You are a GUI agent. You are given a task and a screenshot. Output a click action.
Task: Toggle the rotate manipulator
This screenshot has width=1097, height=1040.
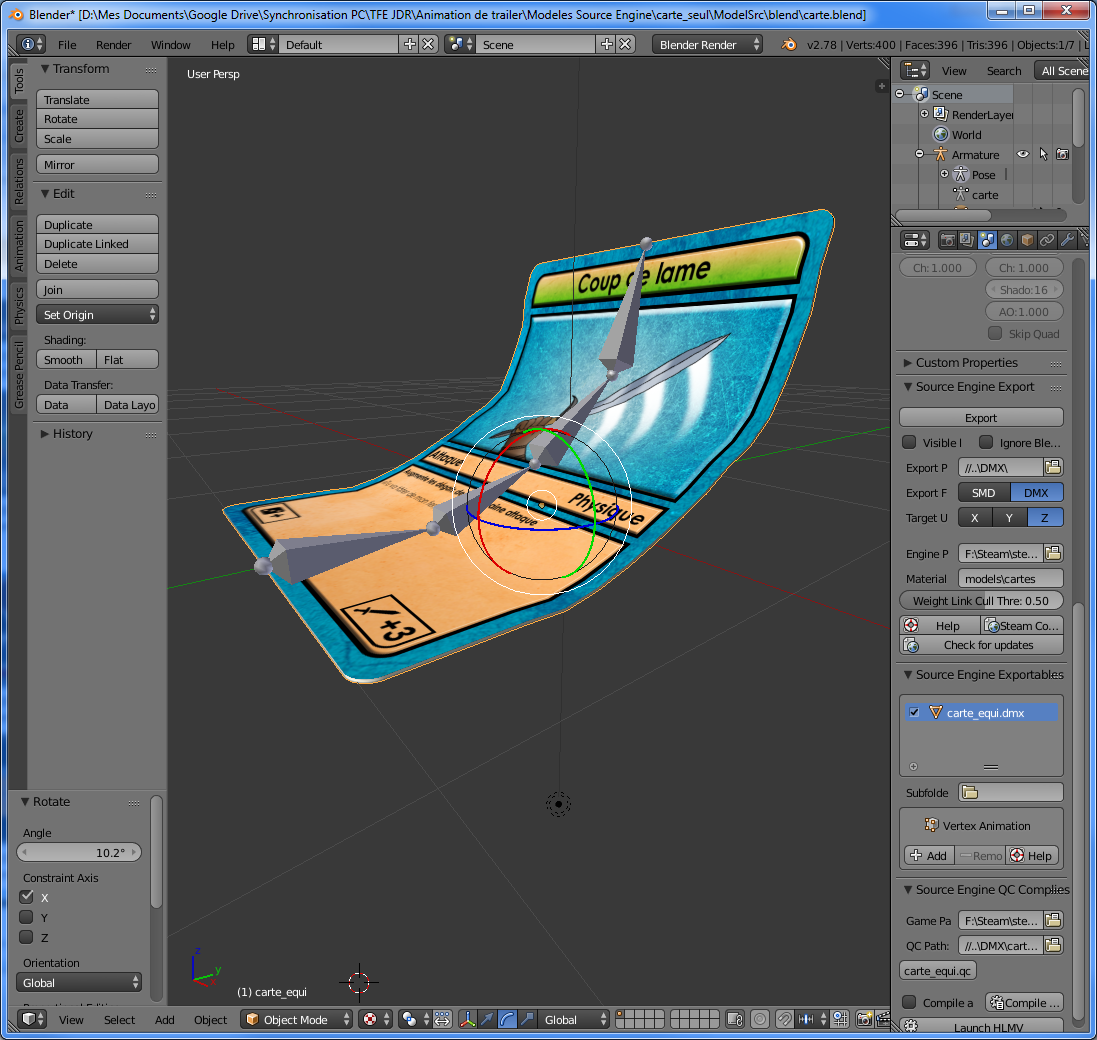coord(507,1019)
